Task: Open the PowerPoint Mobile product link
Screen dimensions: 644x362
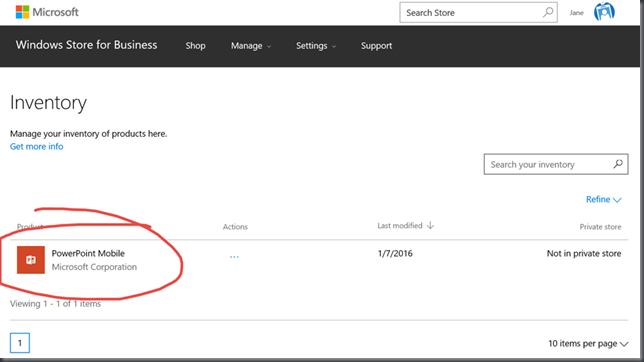Action: [x=88, y=253]
